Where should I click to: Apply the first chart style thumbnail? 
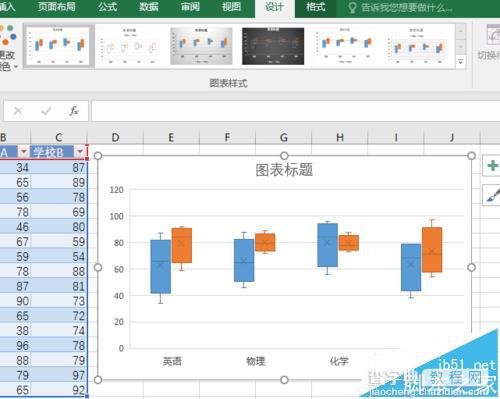58,46
